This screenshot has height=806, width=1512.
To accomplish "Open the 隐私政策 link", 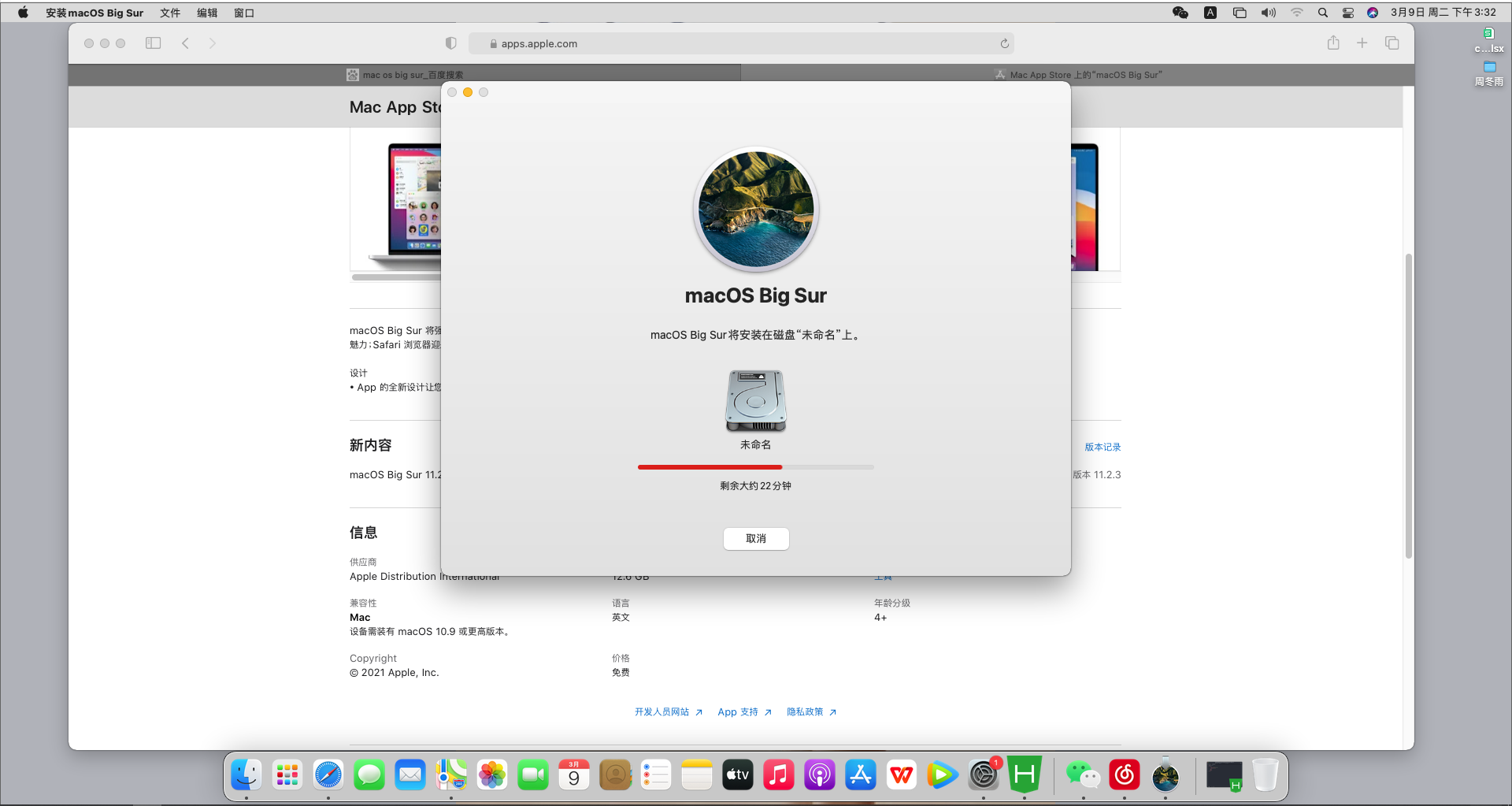I will pos(811,711).
